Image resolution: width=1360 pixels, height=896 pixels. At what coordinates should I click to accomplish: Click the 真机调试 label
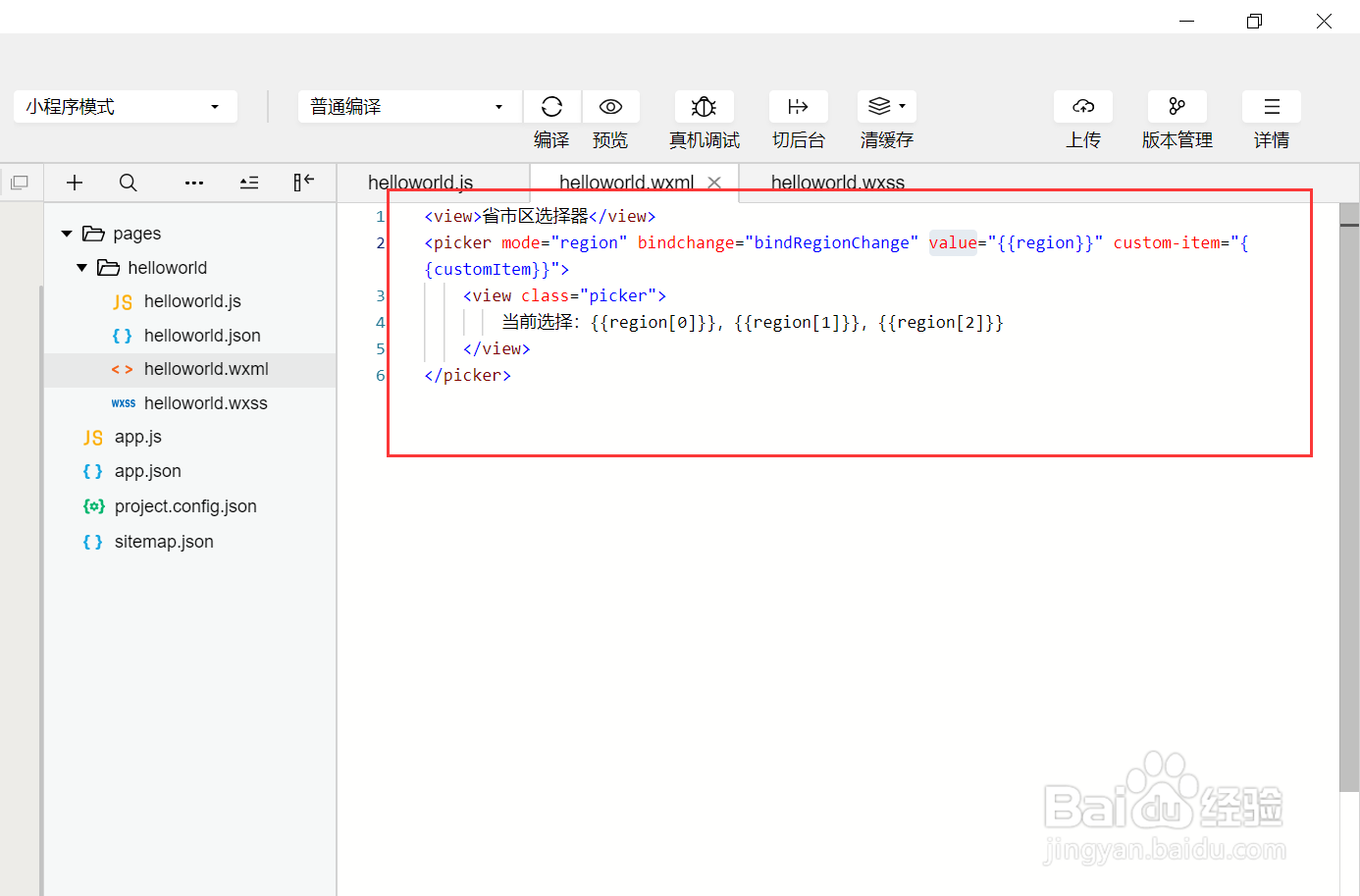[x=705, y=140]
